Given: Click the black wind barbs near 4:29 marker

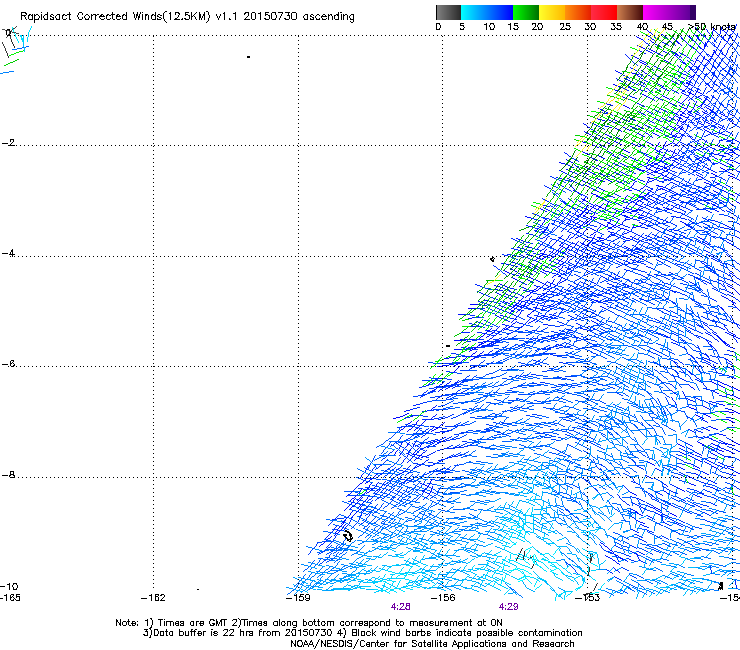Looking at the screenshot, I should click(x=527, y=558).
